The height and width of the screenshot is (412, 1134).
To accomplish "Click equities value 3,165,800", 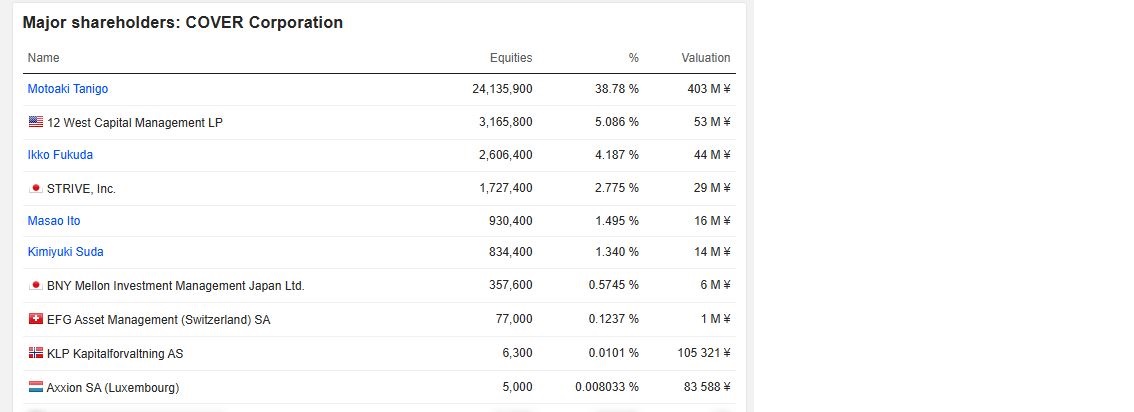I will 506,122.
